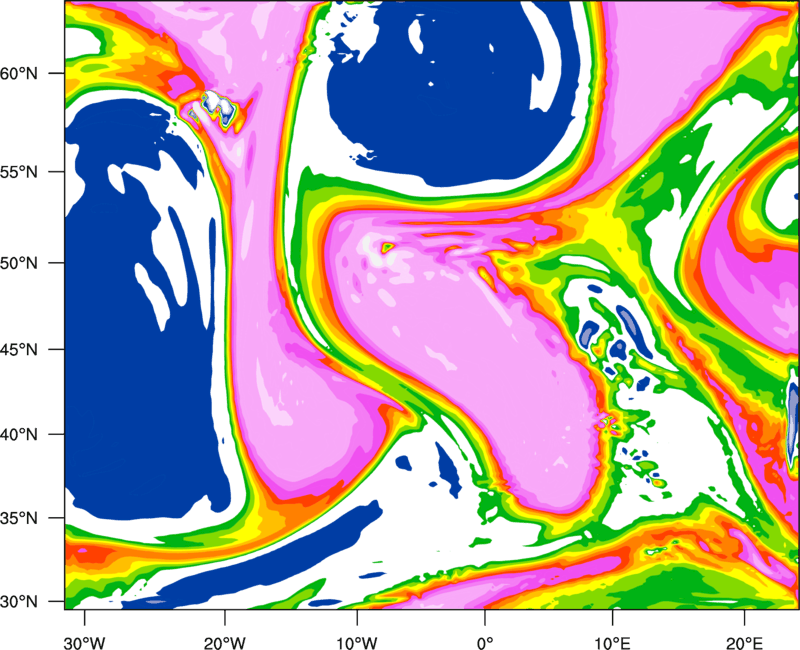Click the 10°W longitude label

click(357, 643)
